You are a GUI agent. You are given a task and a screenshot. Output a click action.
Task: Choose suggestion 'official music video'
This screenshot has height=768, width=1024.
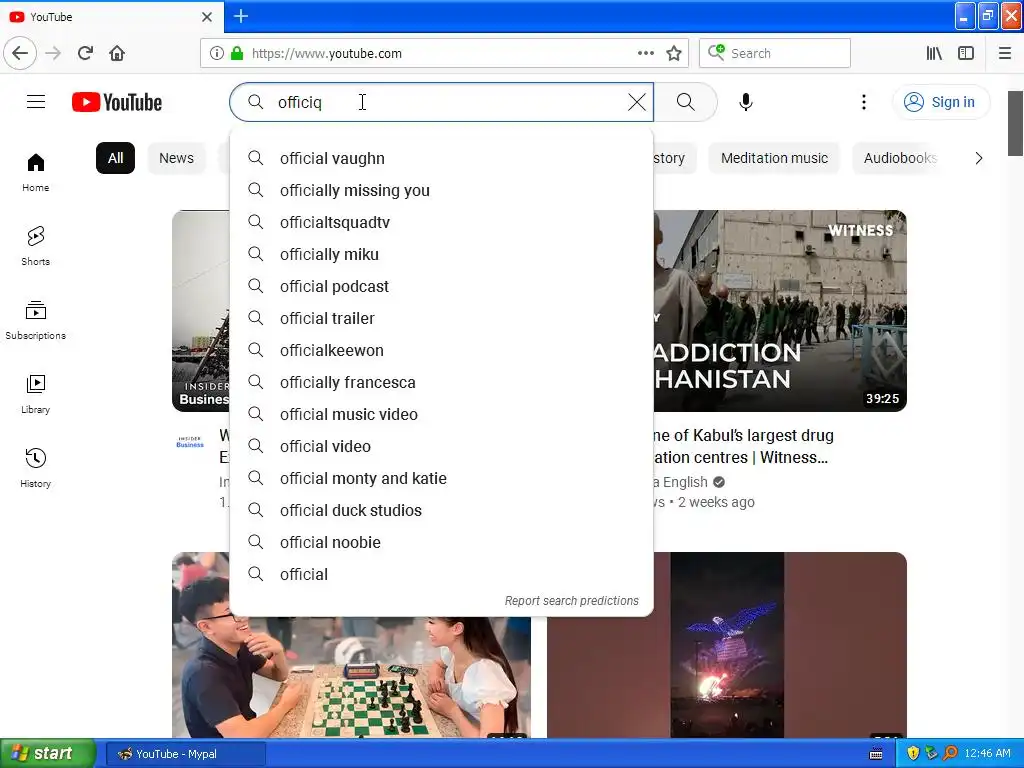click(x=441, y=414)
